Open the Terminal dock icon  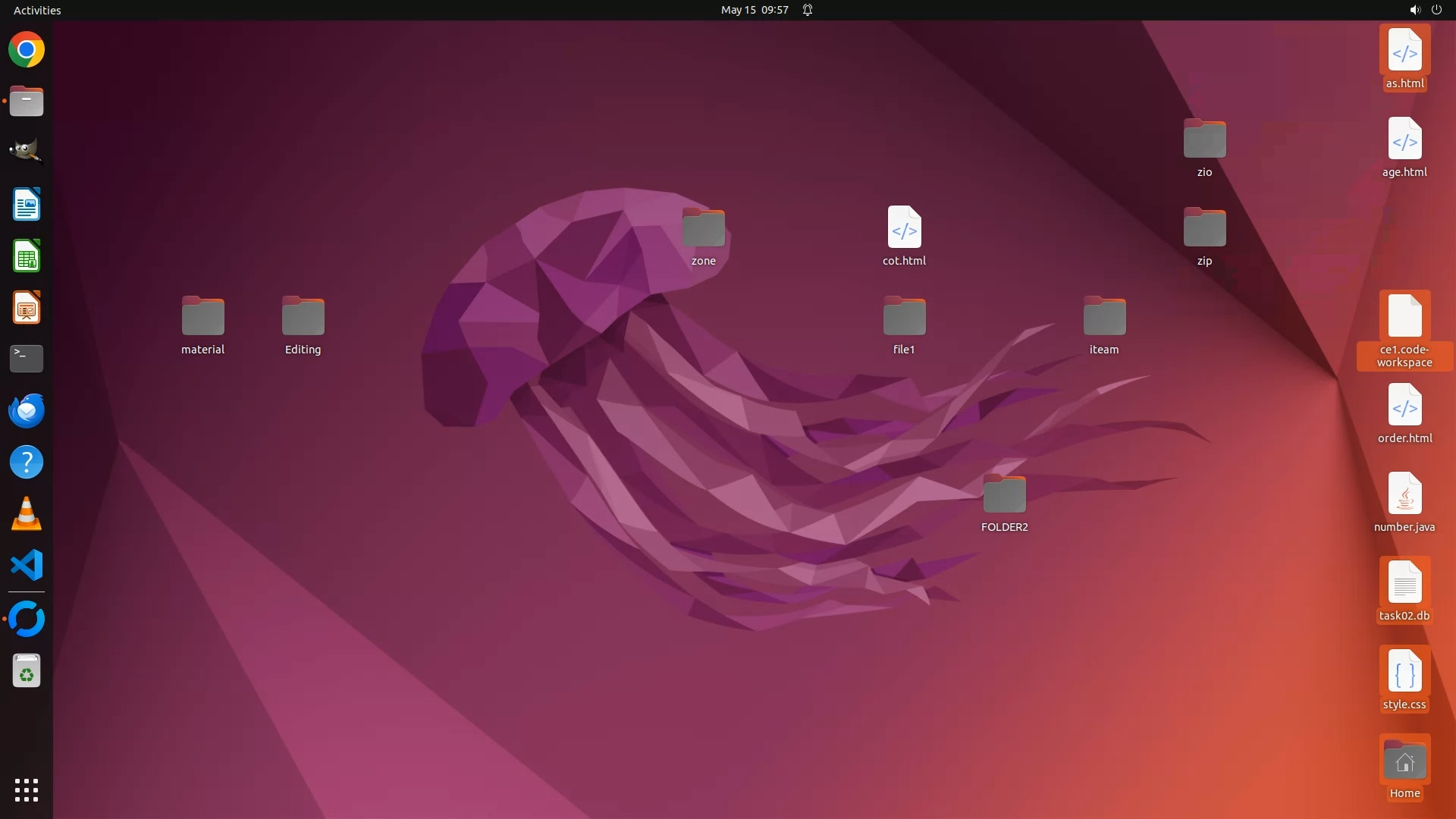coord(27,359)
